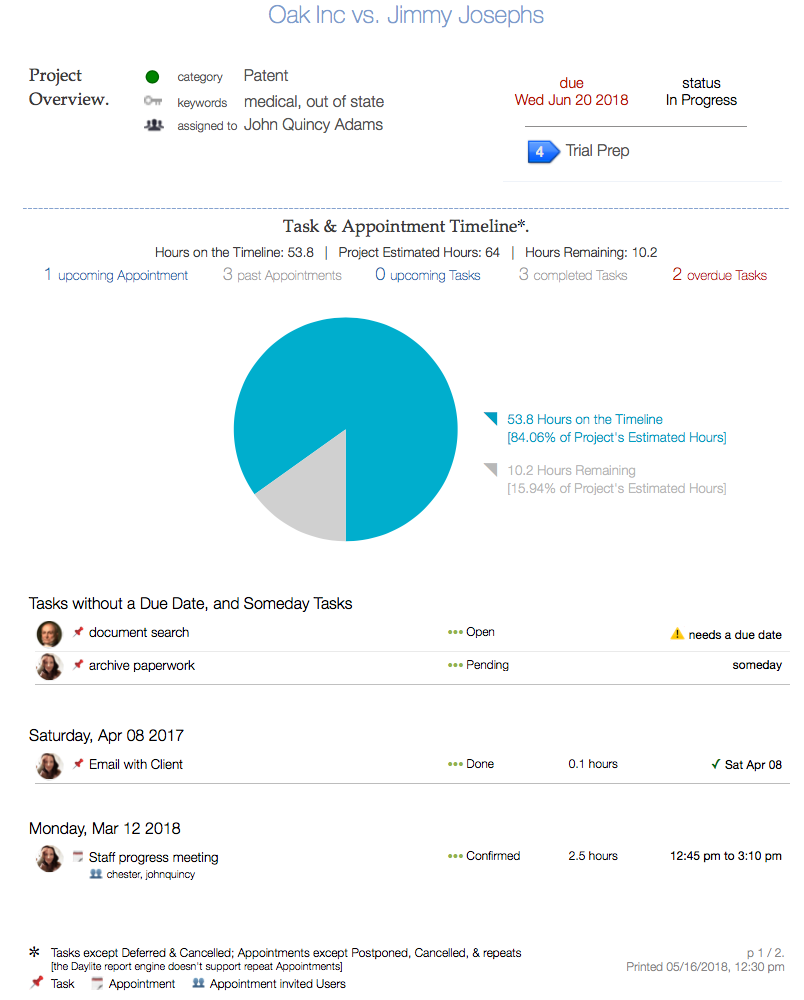Click the In Progress status value
This screenshot has width=804, height=1000.
(x=701, y=100)
